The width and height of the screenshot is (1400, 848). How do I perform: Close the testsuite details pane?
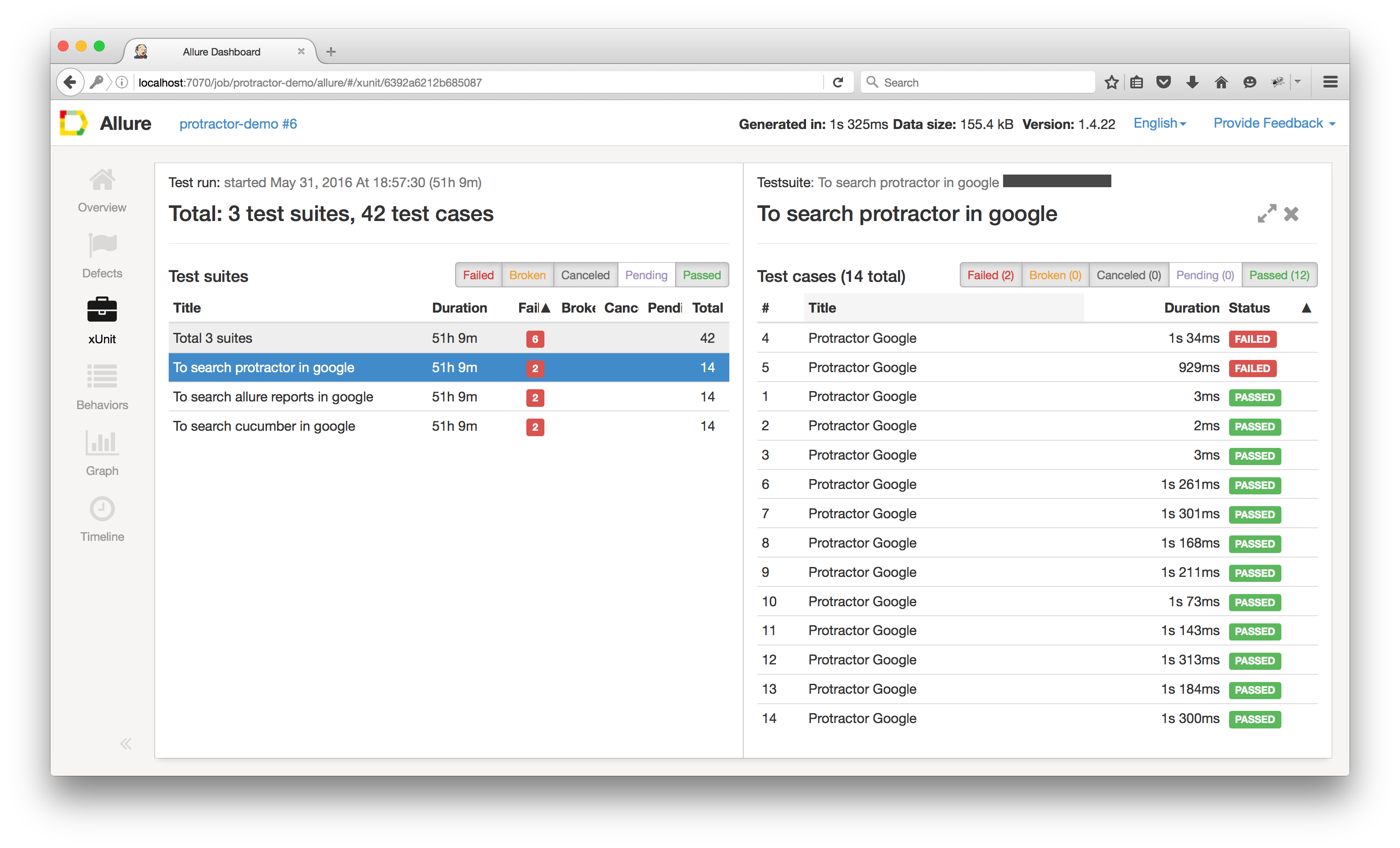tap(1291, 214)
